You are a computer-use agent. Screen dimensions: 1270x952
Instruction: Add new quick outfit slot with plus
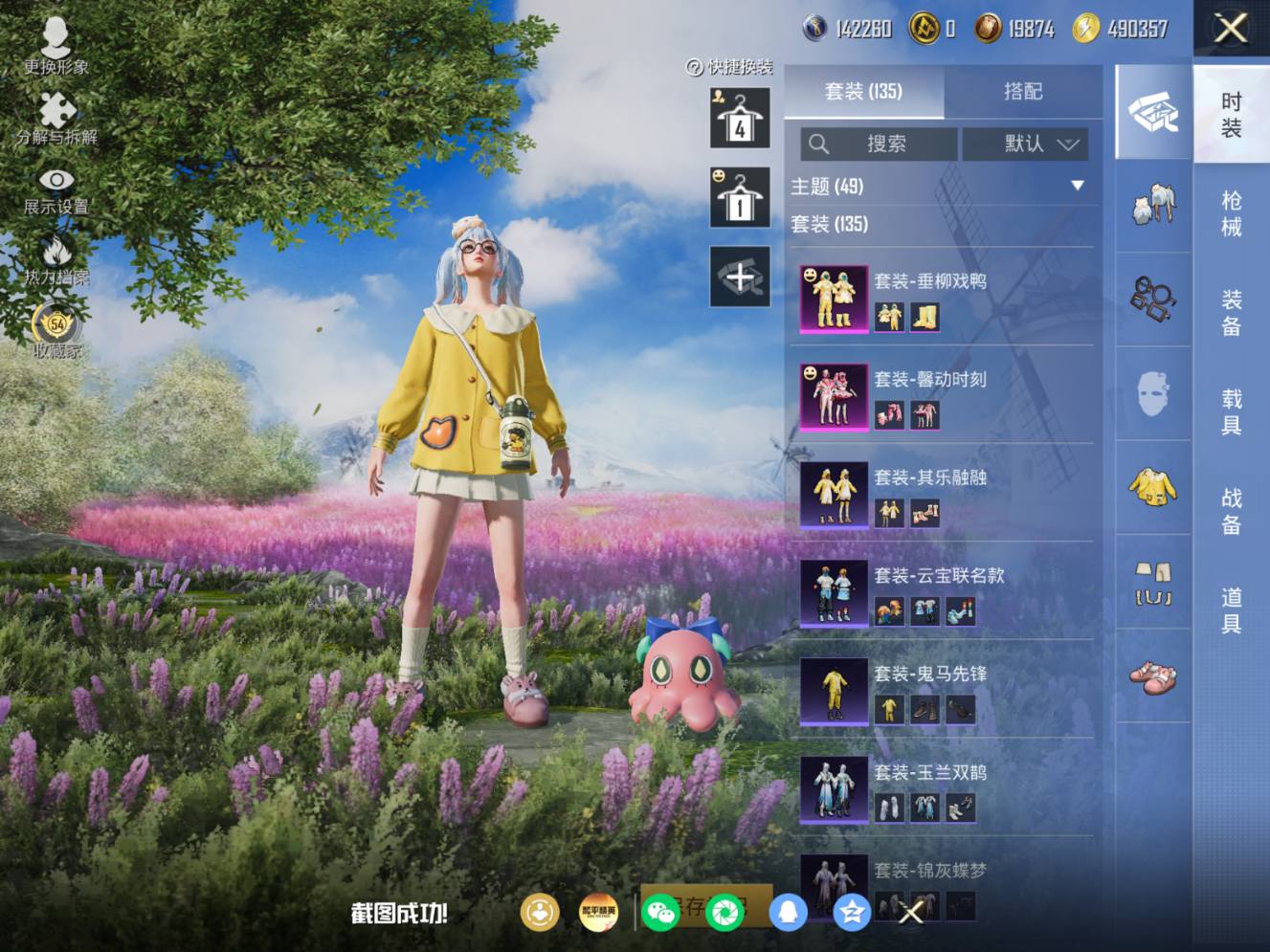740,277
